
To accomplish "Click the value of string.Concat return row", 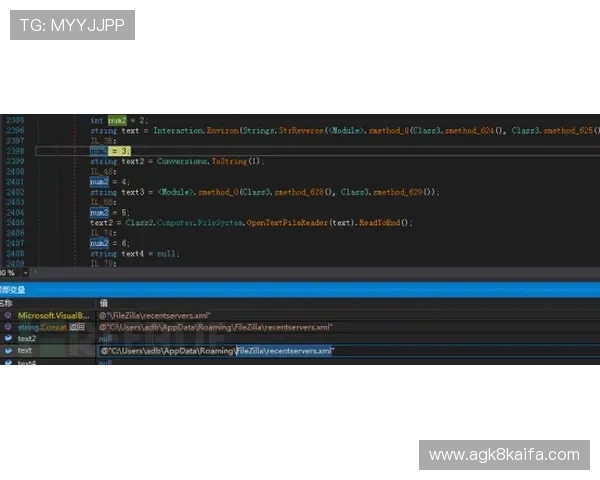I will 215,327.
